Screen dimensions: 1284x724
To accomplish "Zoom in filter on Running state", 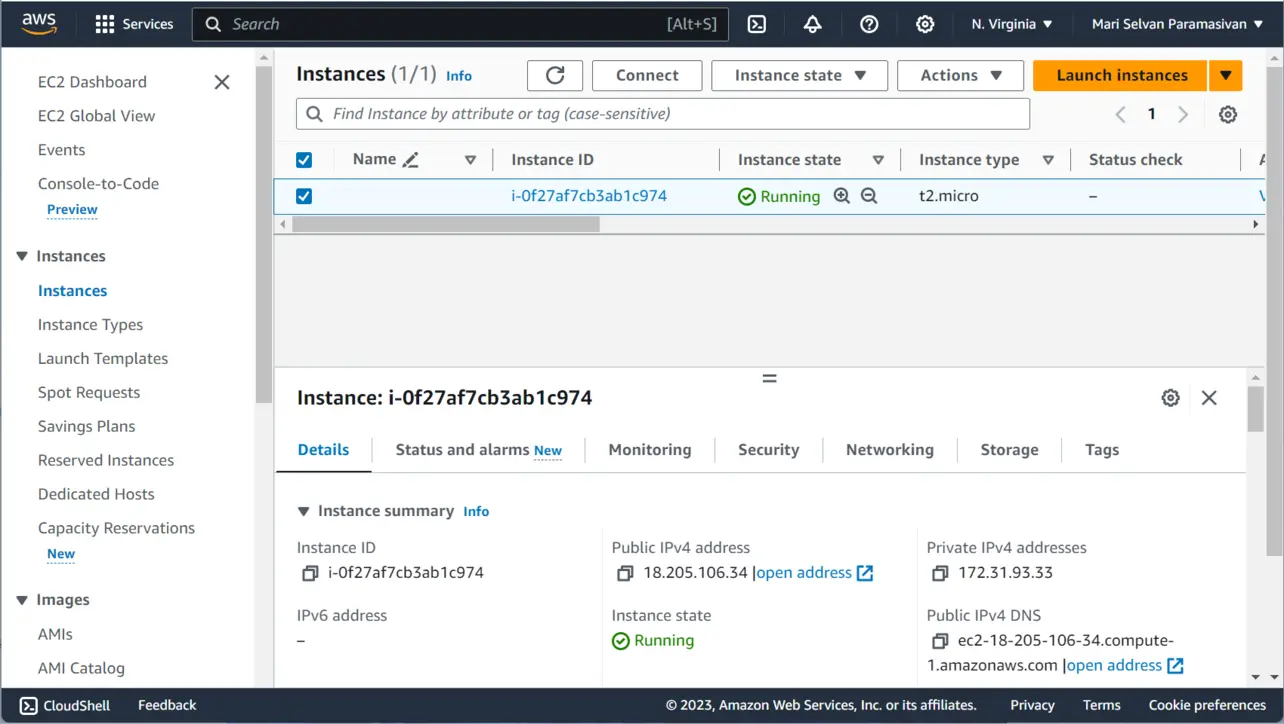I will [x=842, y=196].
